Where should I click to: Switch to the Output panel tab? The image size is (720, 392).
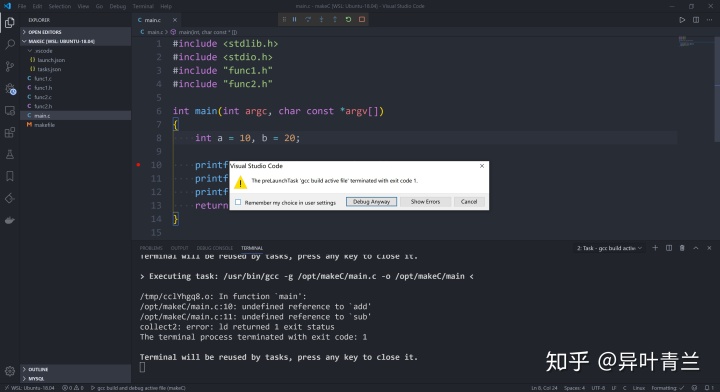click(180, 248)
